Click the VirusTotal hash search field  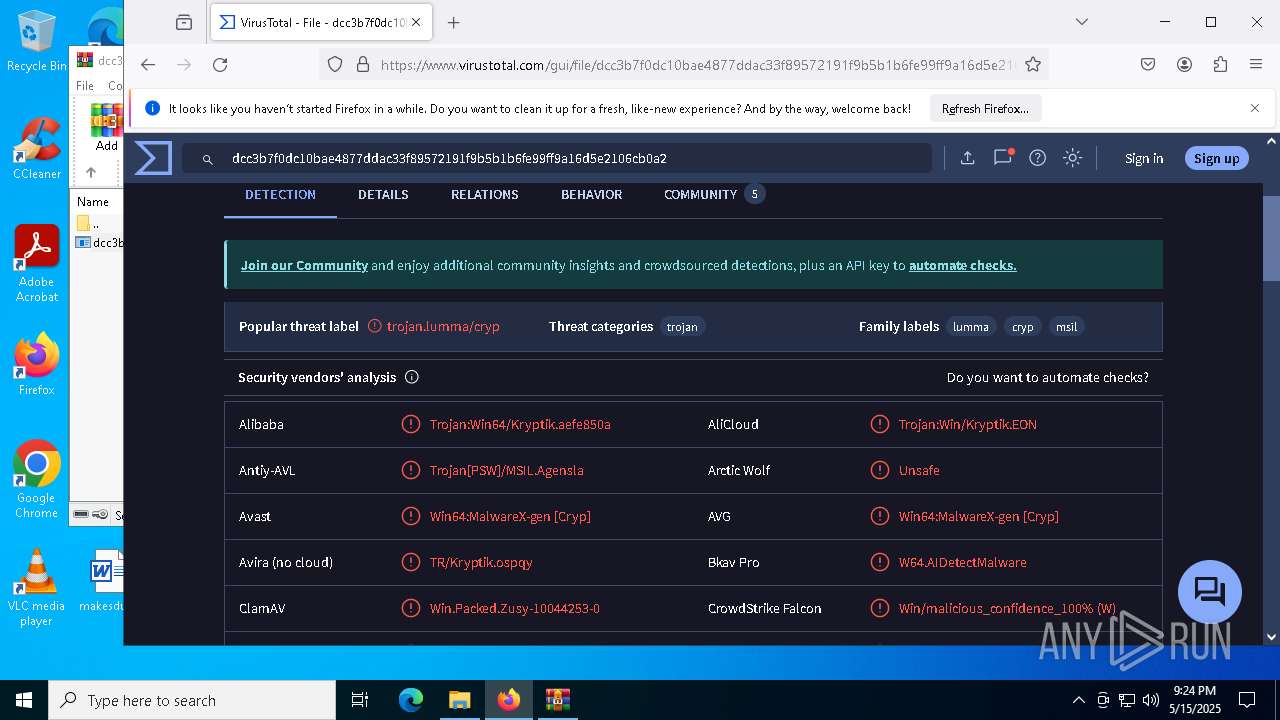pos(556,158)
